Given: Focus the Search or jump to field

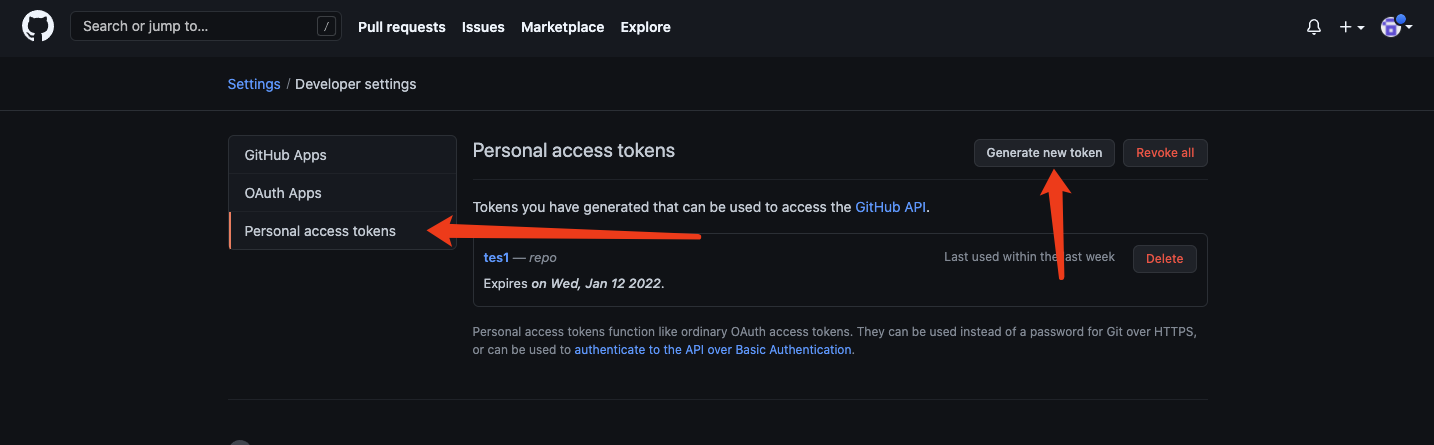Looking at the screenshot, I should (x=195, y=27).
